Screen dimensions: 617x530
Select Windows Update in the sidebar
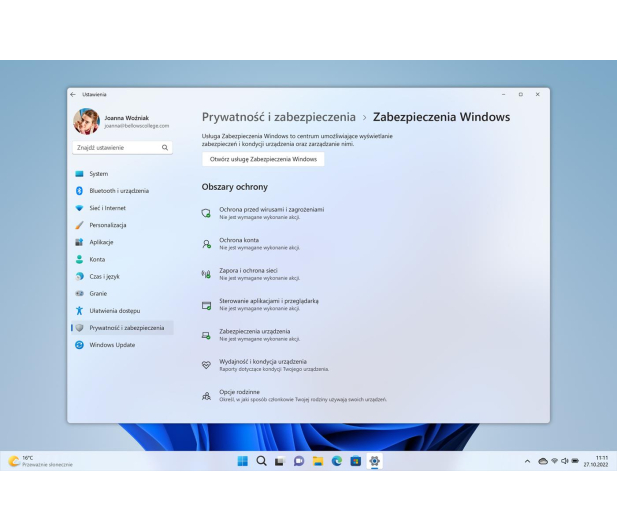(x=122, y=345)
